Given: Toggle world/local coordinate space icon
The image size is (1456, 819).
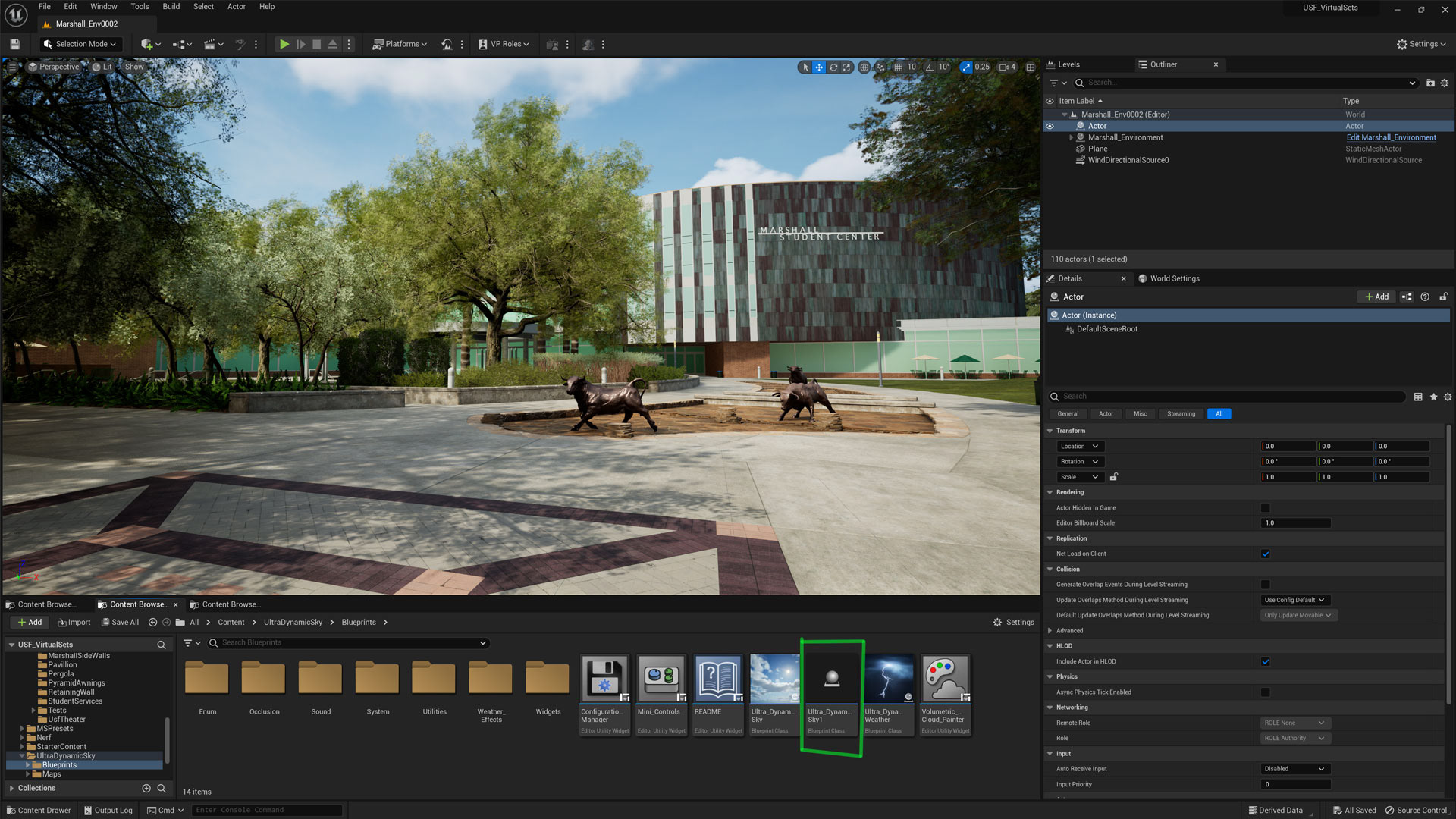Looking at the screenshot, I should (864, 67).
